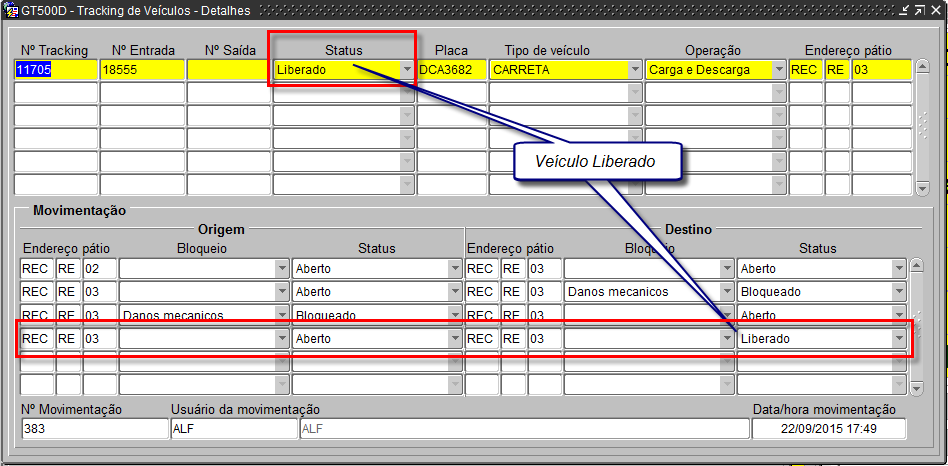The image size is (948, 466).
Task: Open Origem Status dropdown in the first Movimentação row
Action: [454, 268]
